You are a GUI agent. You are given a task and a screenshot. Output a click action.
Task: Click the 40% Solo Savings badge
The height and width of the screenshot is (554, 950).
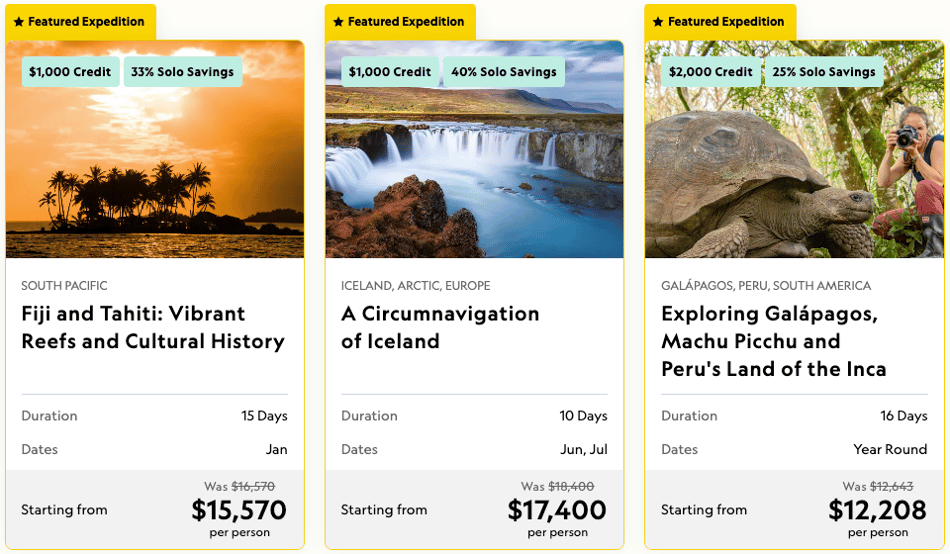(x=503, y=72)
